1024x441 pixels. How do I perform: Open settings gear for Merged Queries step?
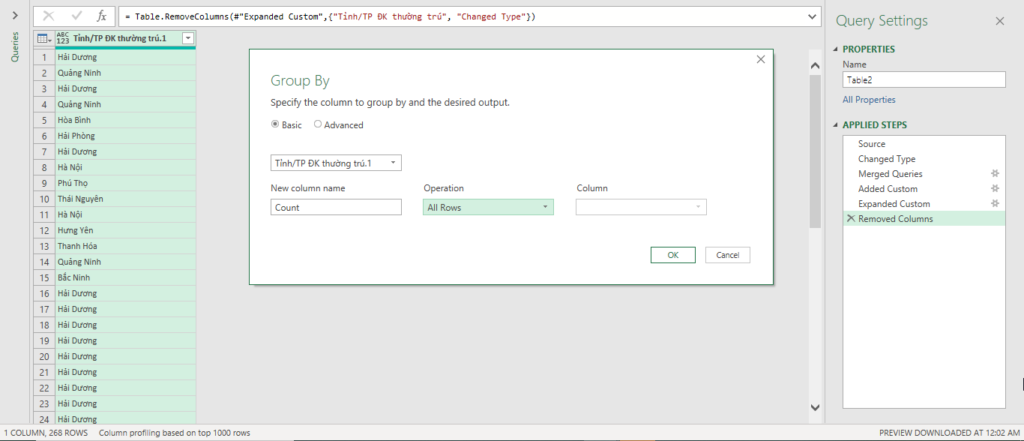(995, 174)
